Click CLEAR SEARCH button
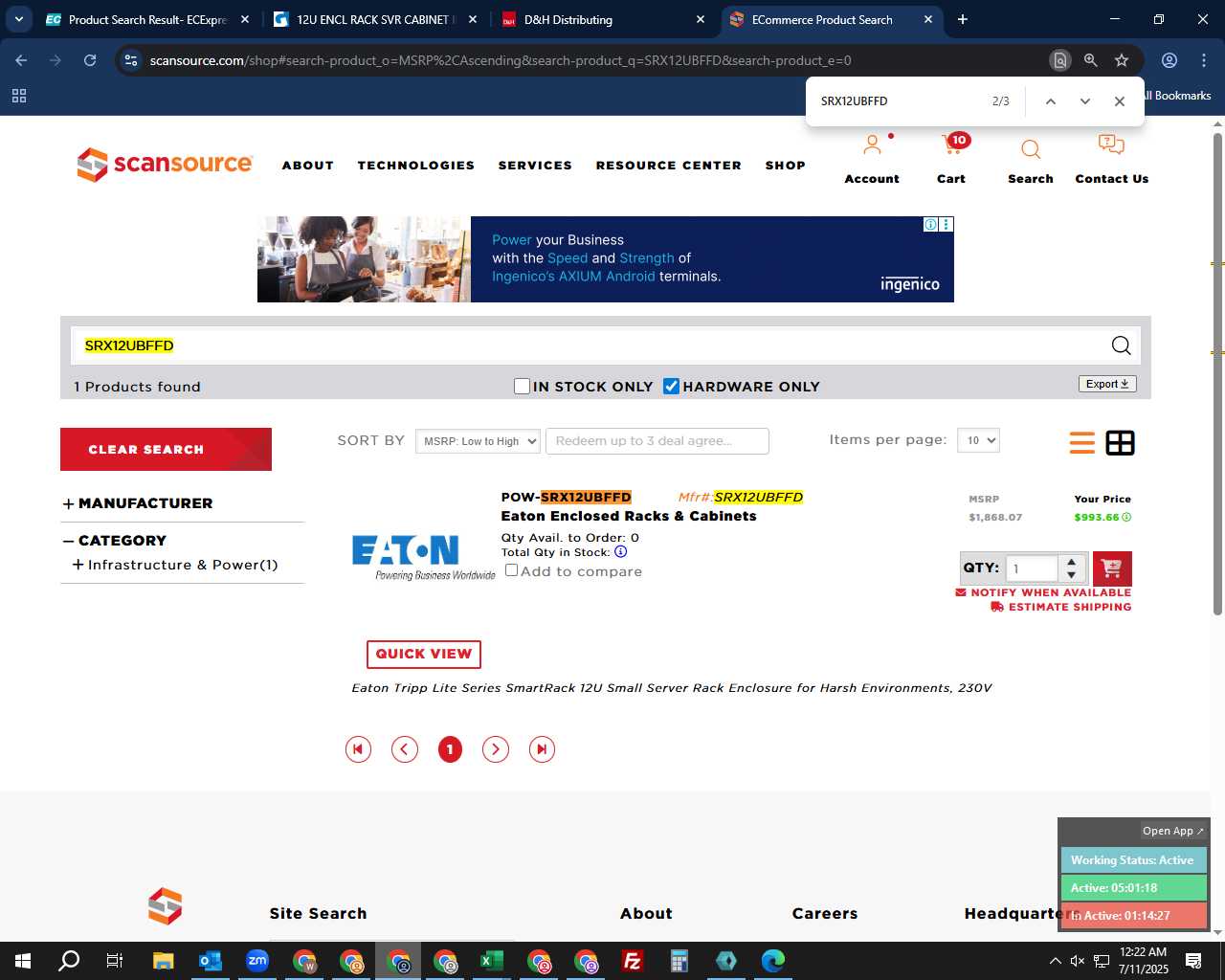The width and height of the screenshot is (1225, 980). click(166, 449)
